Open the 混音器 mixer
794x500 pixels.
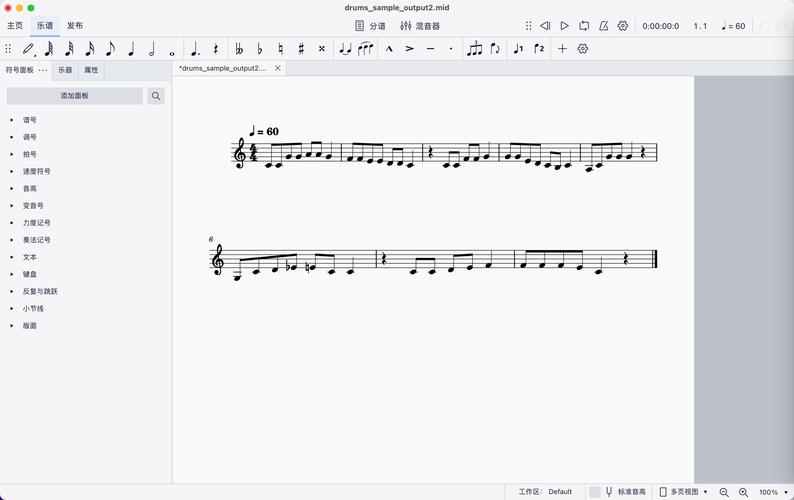420,26
